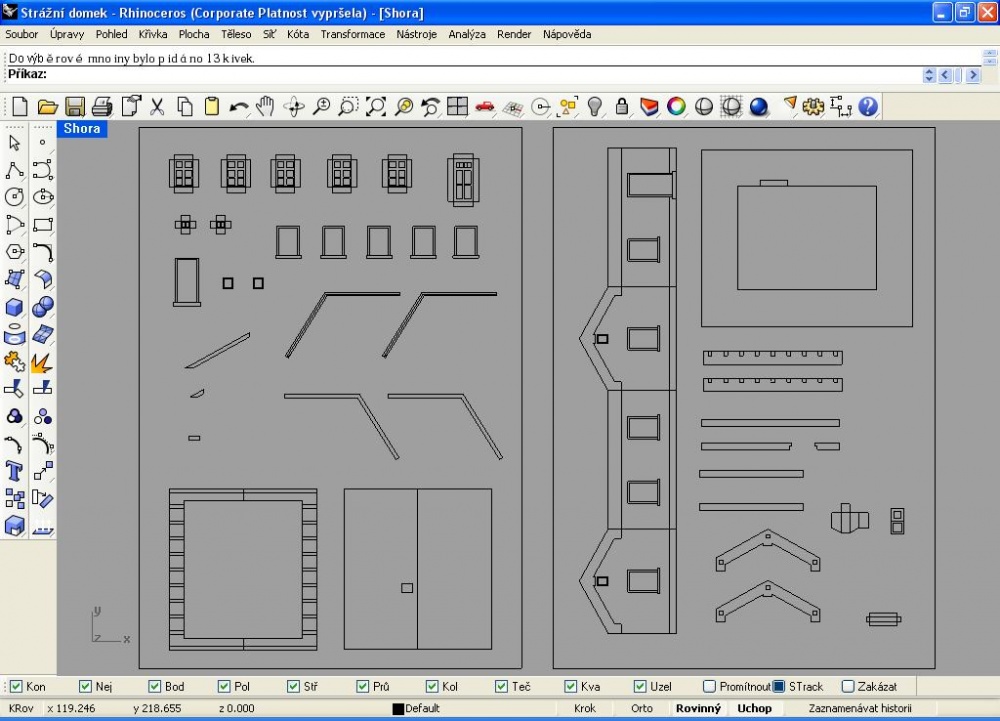The width and height of the screenshot is (1000, 721).
Task: Click the four viewports layout icon
Action: [457, 106]
